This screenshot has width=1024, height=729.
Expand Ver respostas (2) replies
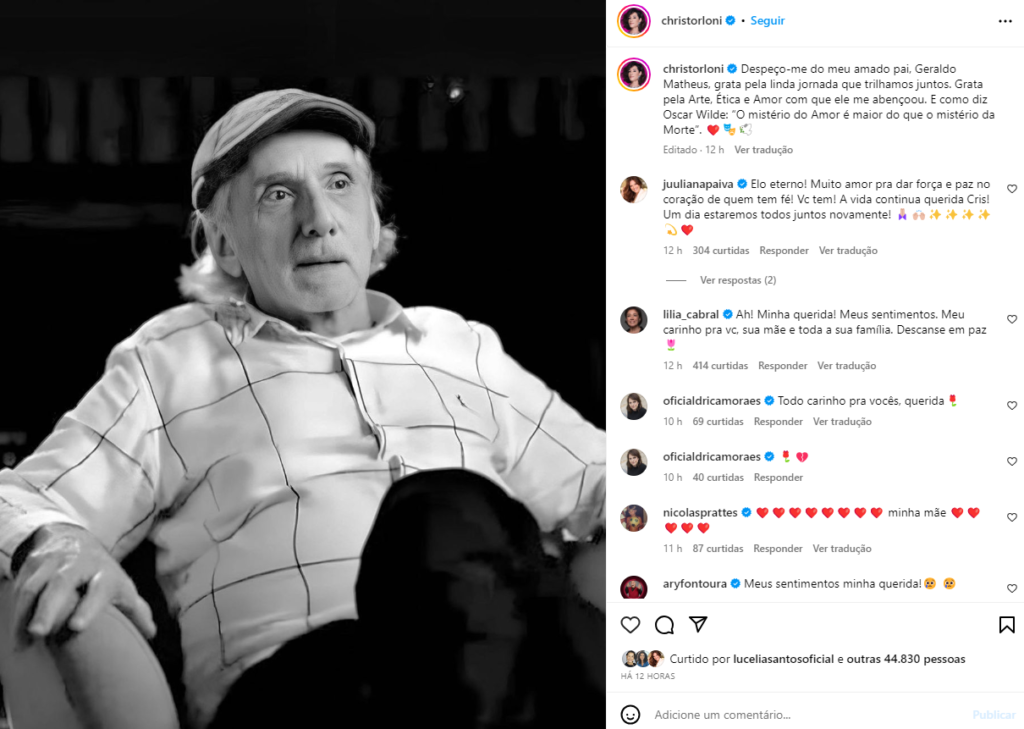[x=738, y=280]
